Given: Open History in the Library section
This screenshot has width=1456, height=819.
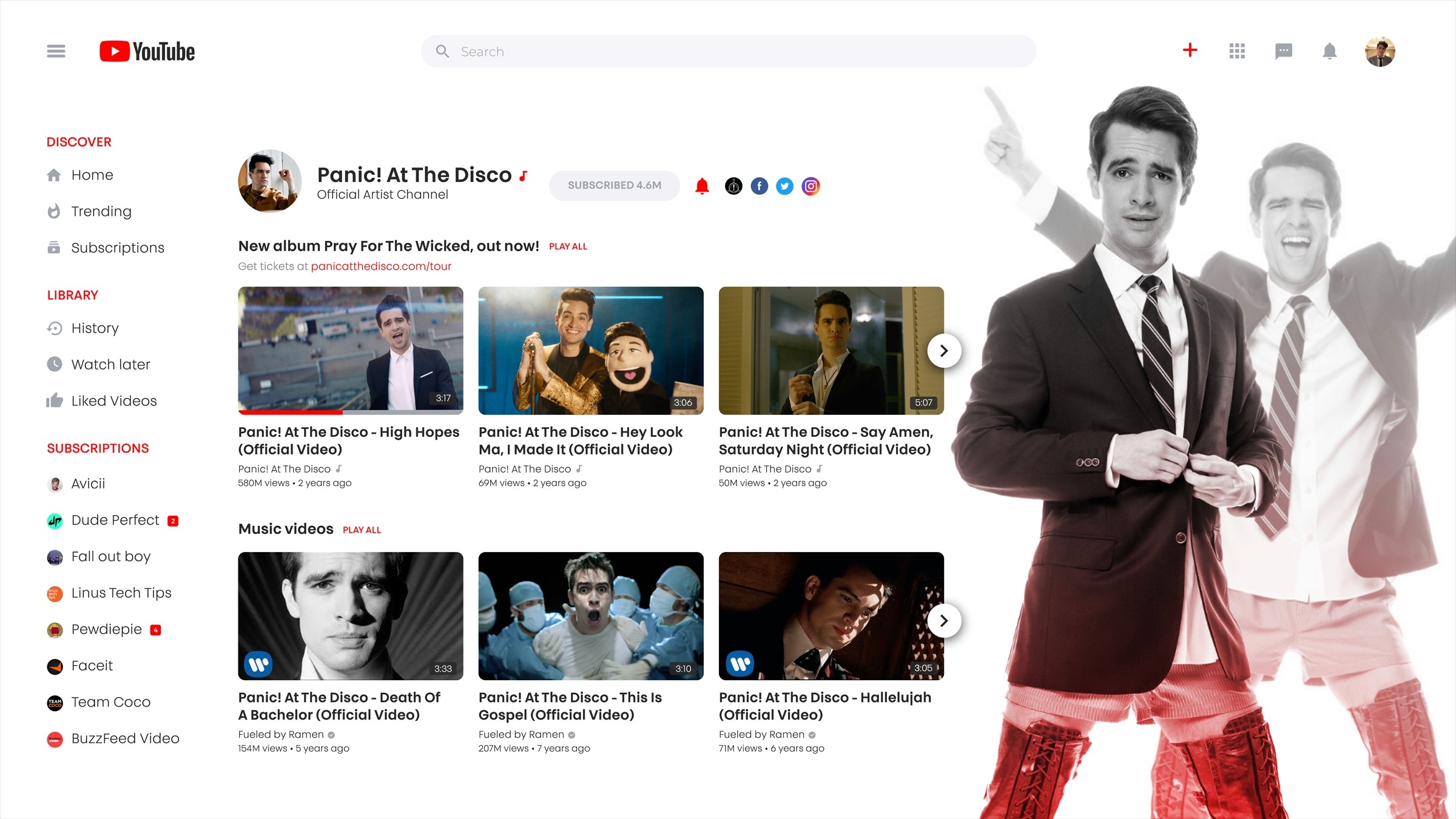Looking at the screenshot, I should pyautogui.click(x=95, y=328).
